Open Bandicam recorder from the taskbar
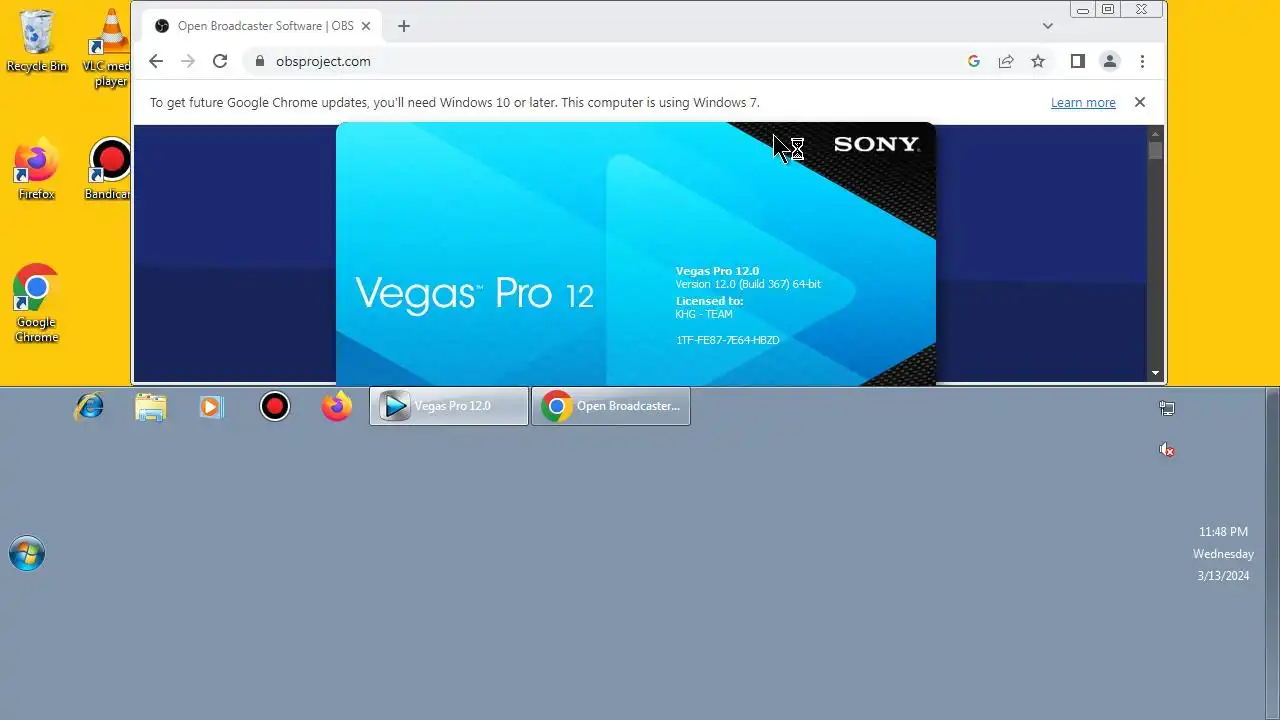This screenshot has height=720, width=1280. [x=274, y=406]
